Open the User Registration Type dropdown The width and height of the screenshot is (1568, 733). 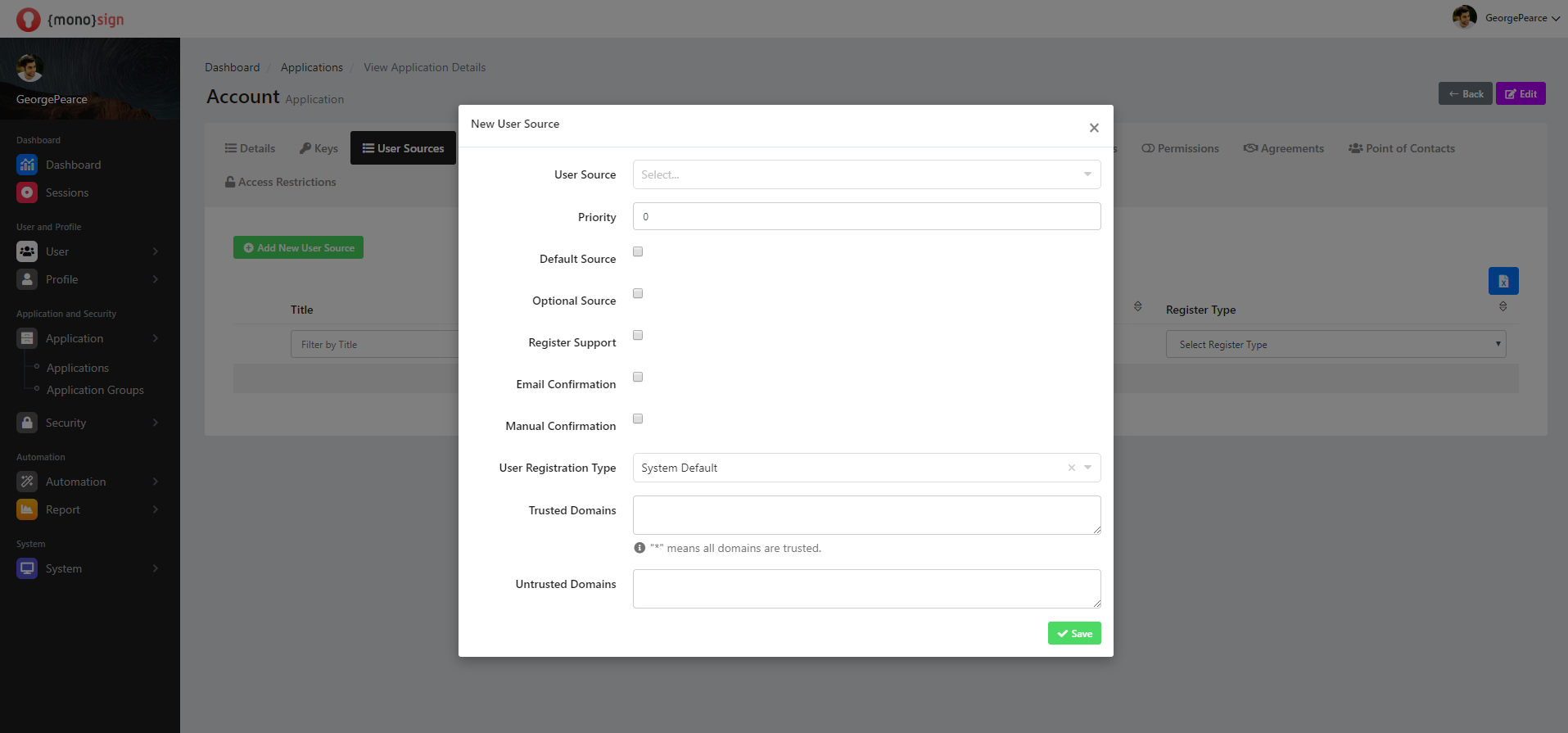coord(866,468)
